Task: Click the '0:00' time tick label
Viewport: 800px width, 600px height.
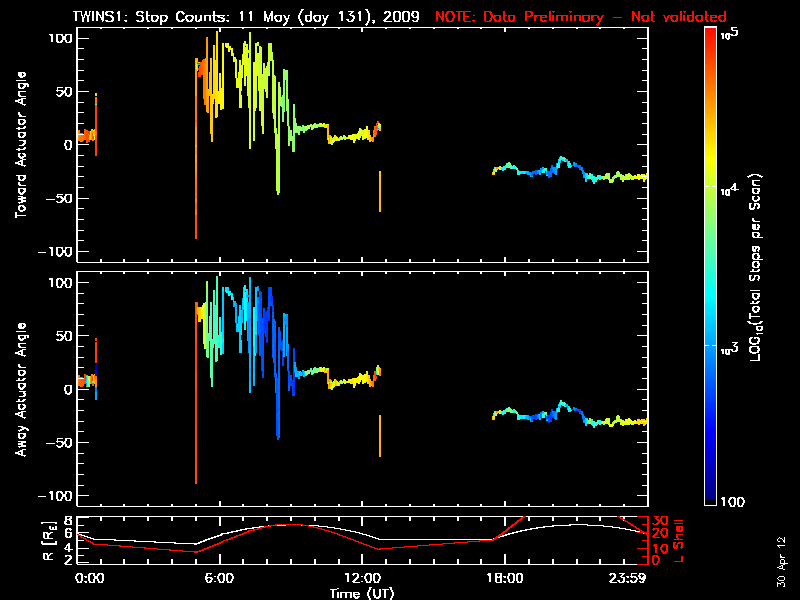Action: tap(89, 579)
